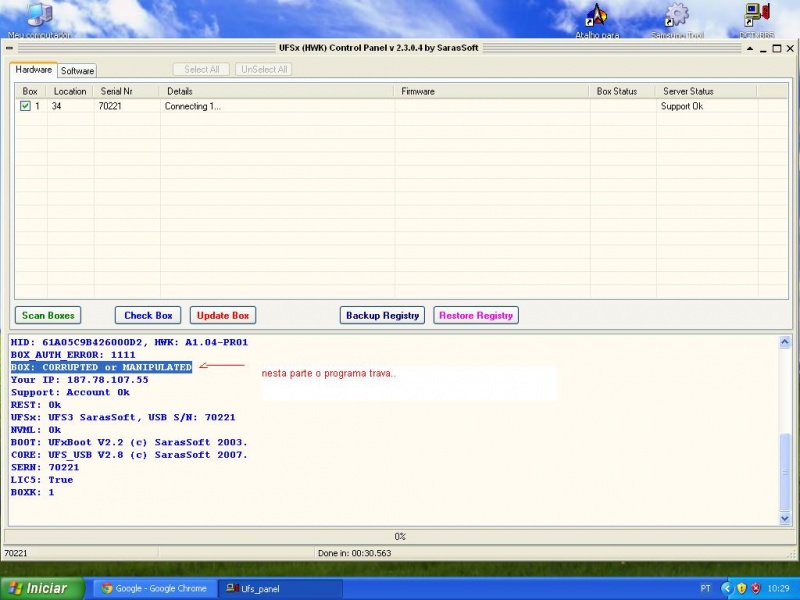Click the Scan Boxes button
800x600 pixels.
48,315
